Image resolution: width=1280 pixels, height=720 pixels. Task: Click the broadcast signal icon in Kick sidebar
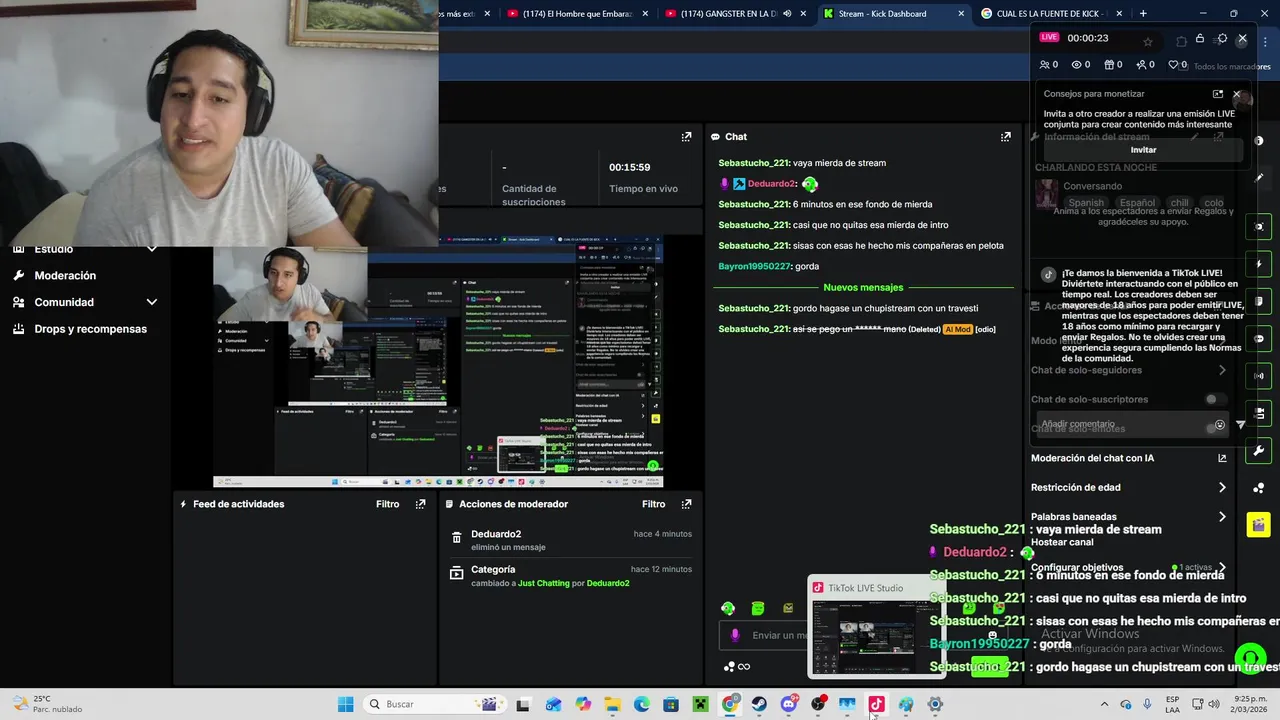click(x=1259, y=376)
